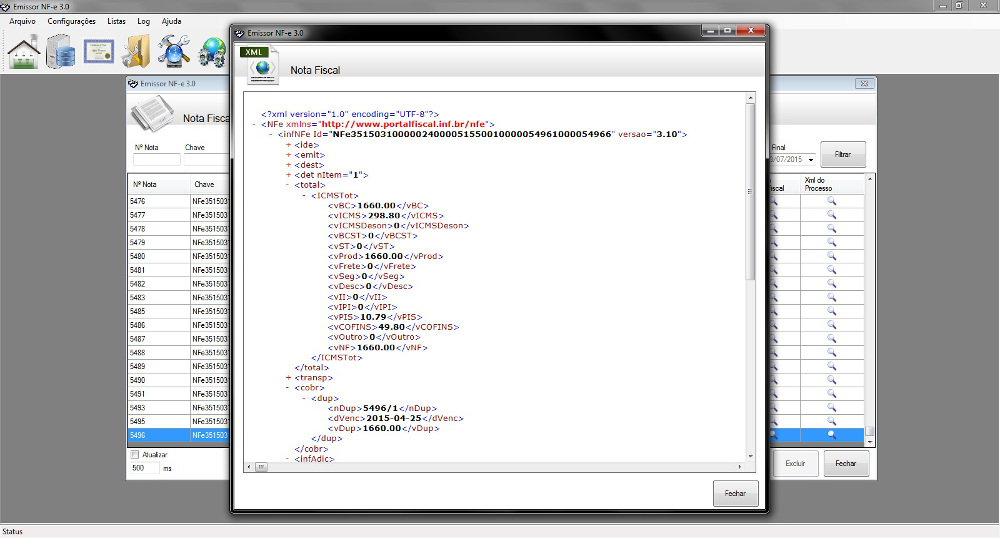
Task: Click the globe with gears icon
Action: (212, 51)
